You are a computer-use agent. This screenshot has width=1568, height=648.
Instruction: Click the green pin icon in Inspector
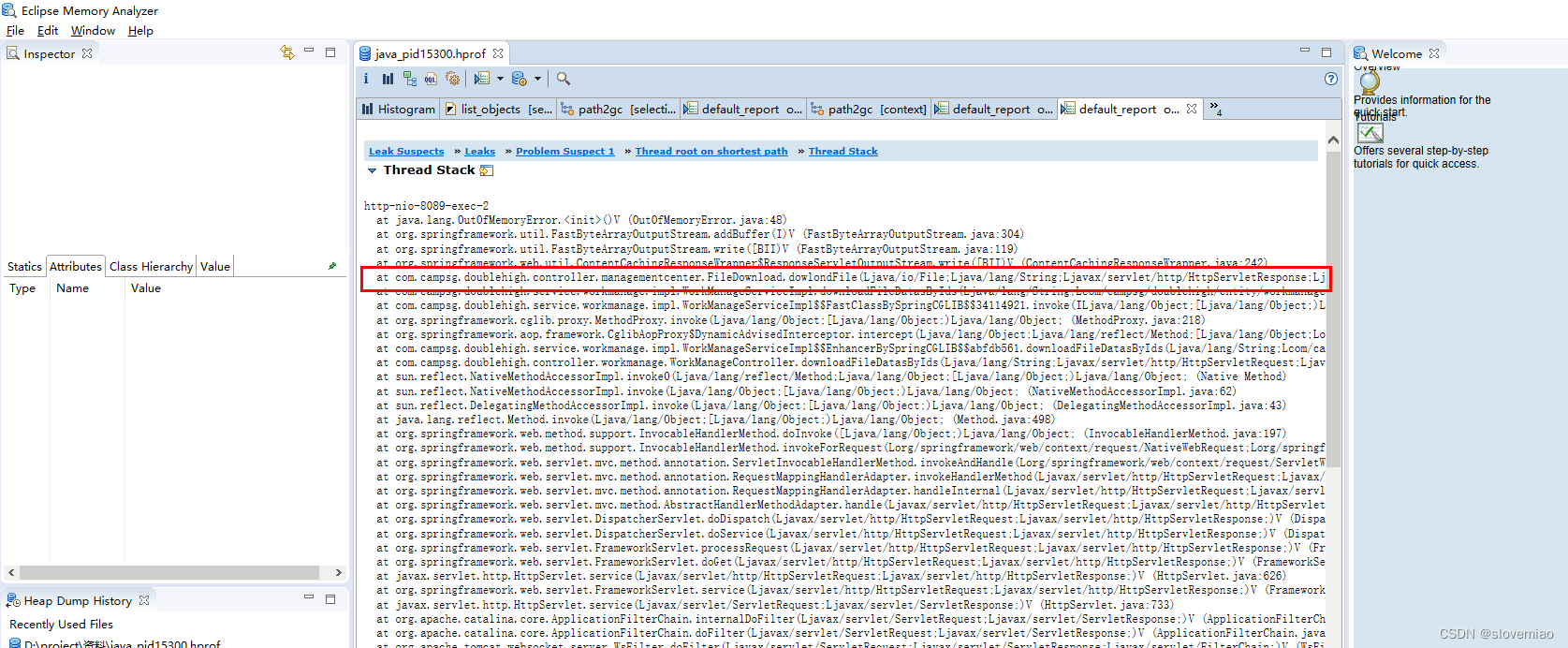point(332,266)
